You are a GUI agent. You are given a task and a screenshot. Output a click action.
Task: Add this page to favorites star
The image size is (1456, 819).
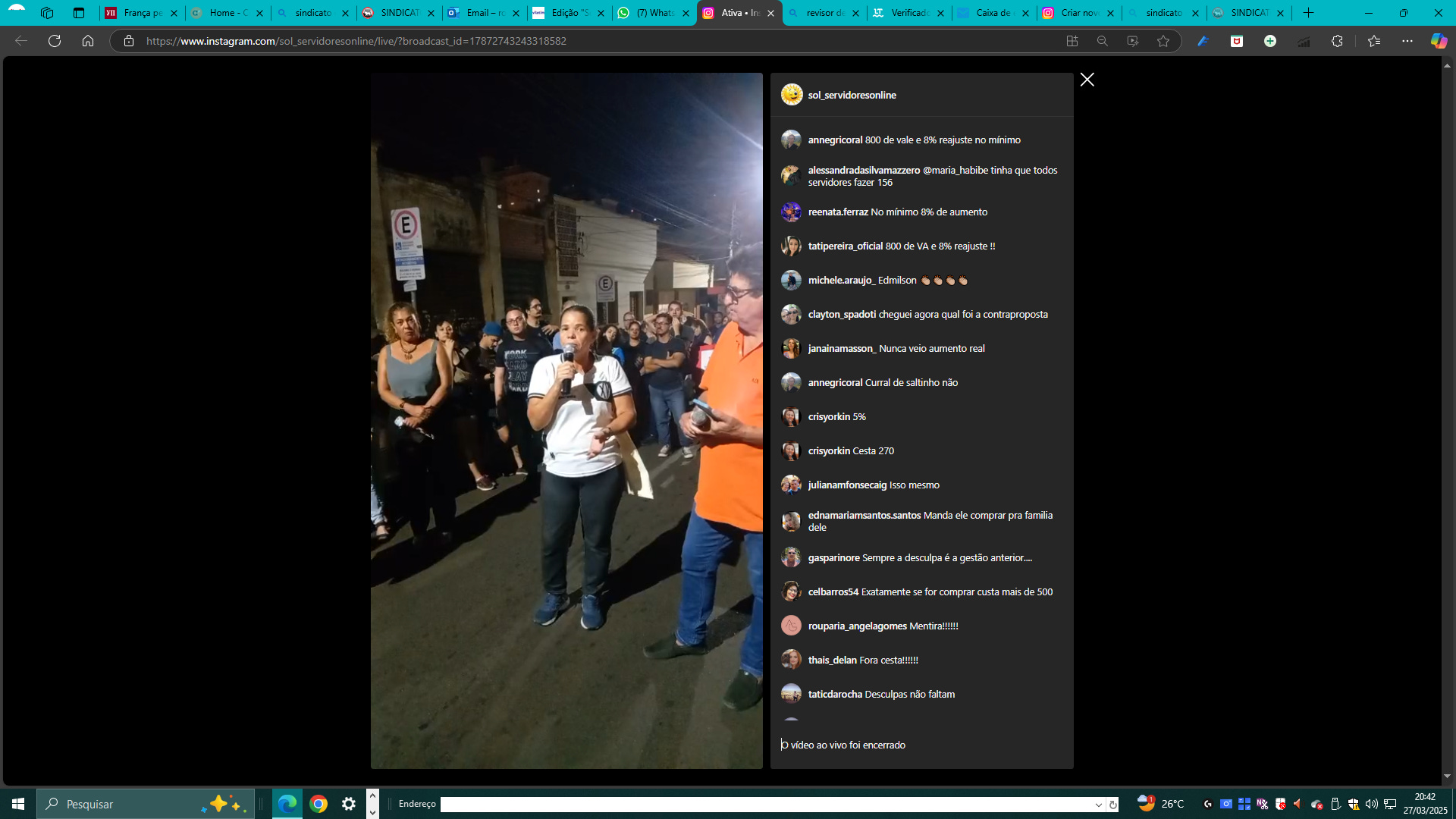coord(1163,41)
